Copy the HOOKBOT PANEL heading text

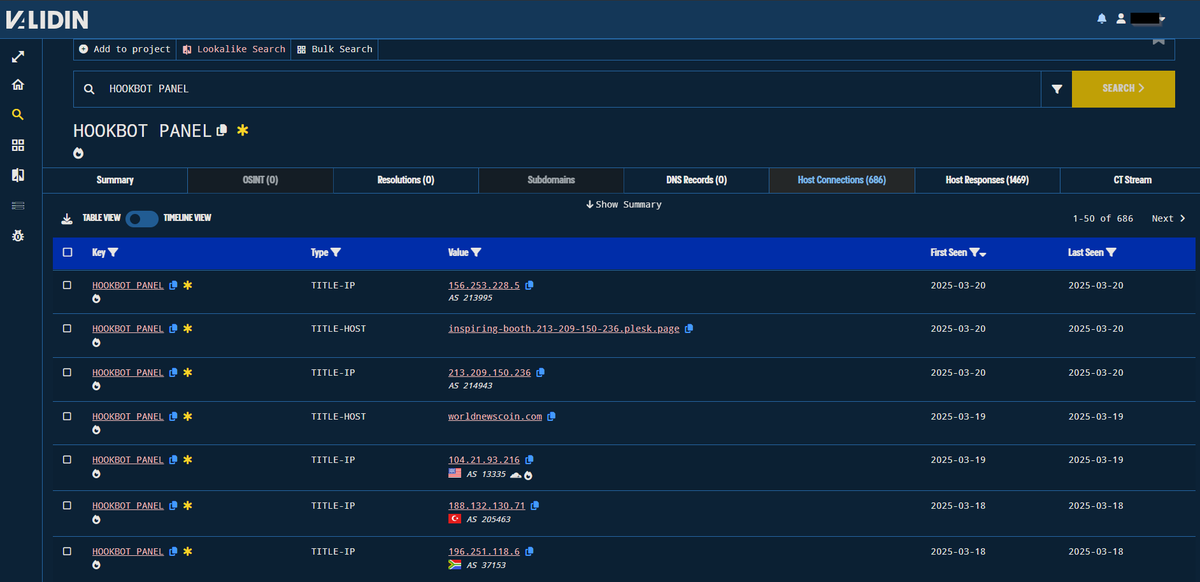[x=222, y=131]
